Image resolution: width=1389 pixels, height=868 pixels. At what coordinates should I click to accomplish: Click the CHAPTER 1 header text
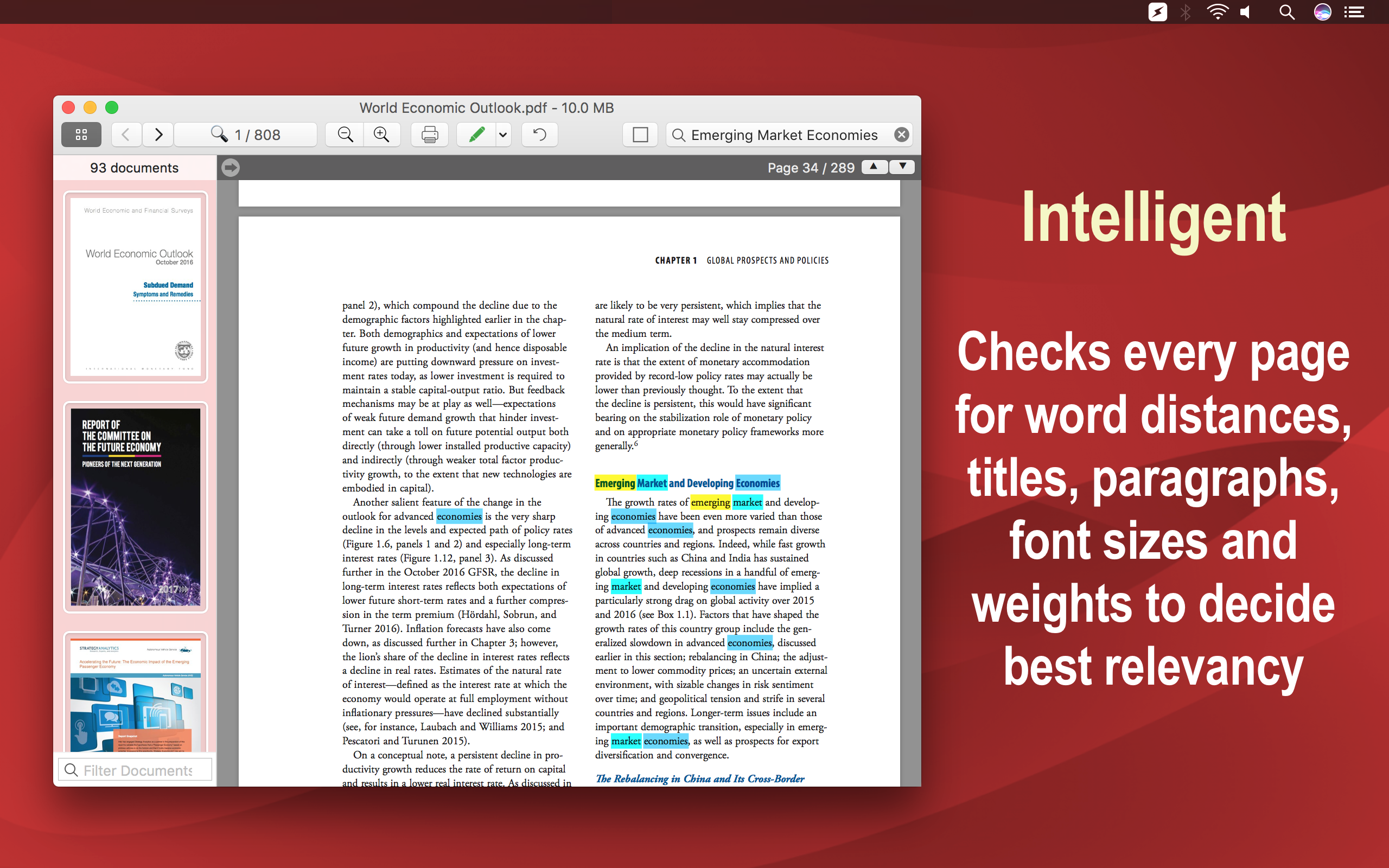click(676, 260)
